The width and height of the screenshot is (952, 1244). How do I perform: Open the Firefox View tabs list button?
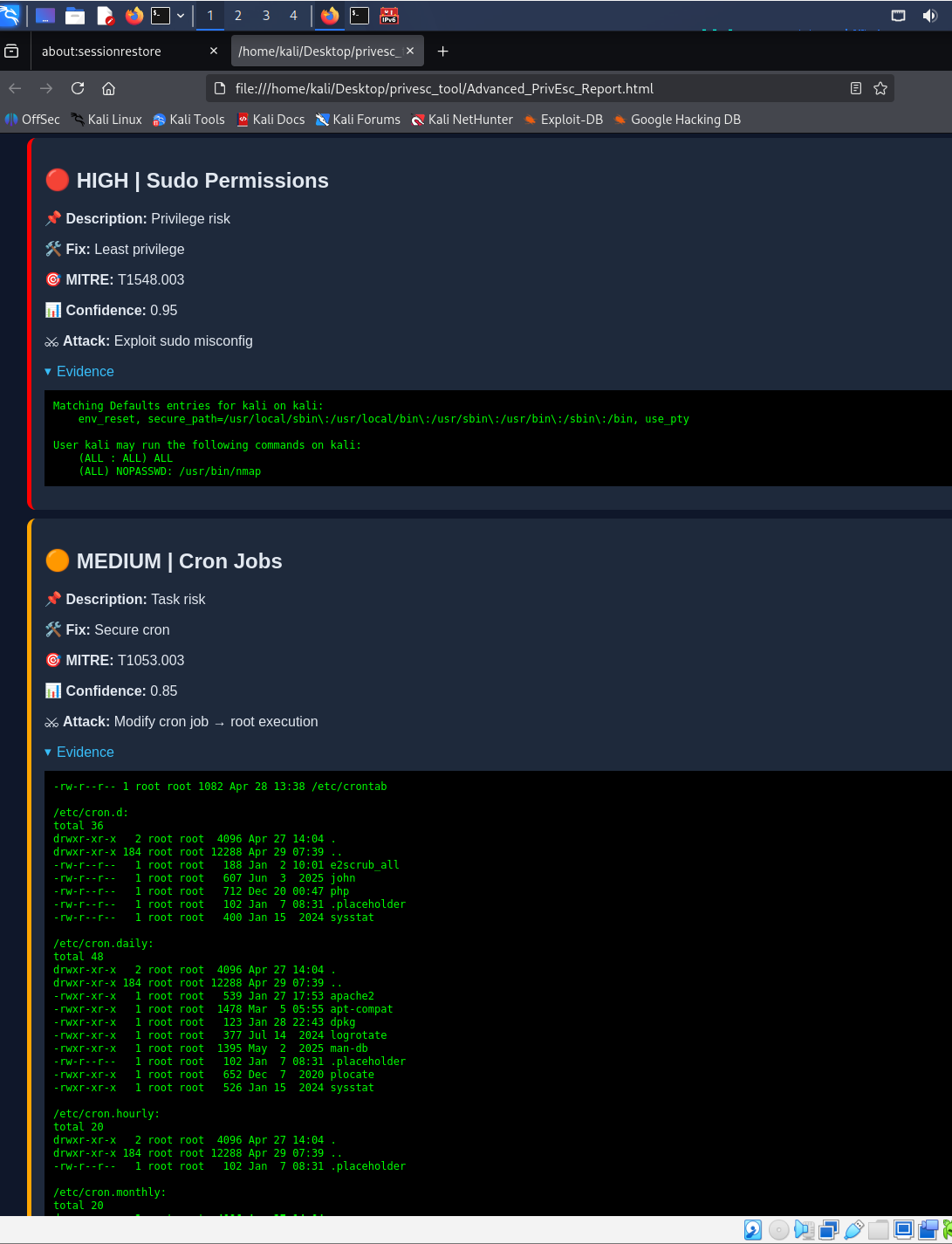pos(11,52)
